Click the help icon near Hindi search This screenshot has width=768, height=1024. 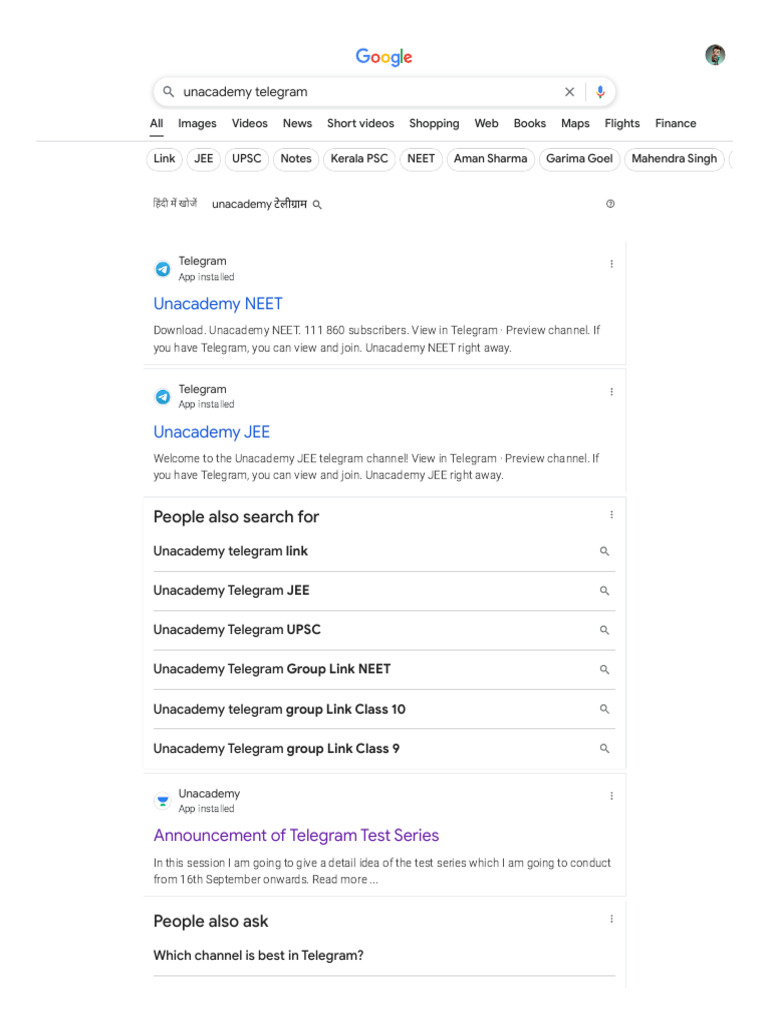(x=610, y=204)
